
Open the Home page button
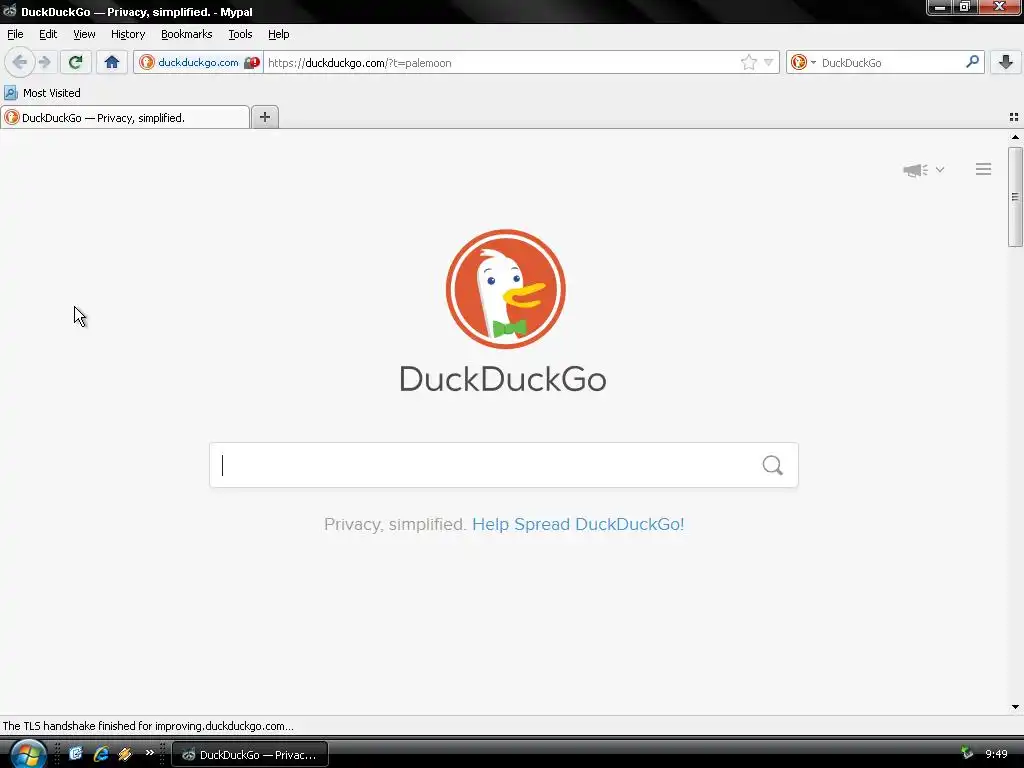point(112,63)
